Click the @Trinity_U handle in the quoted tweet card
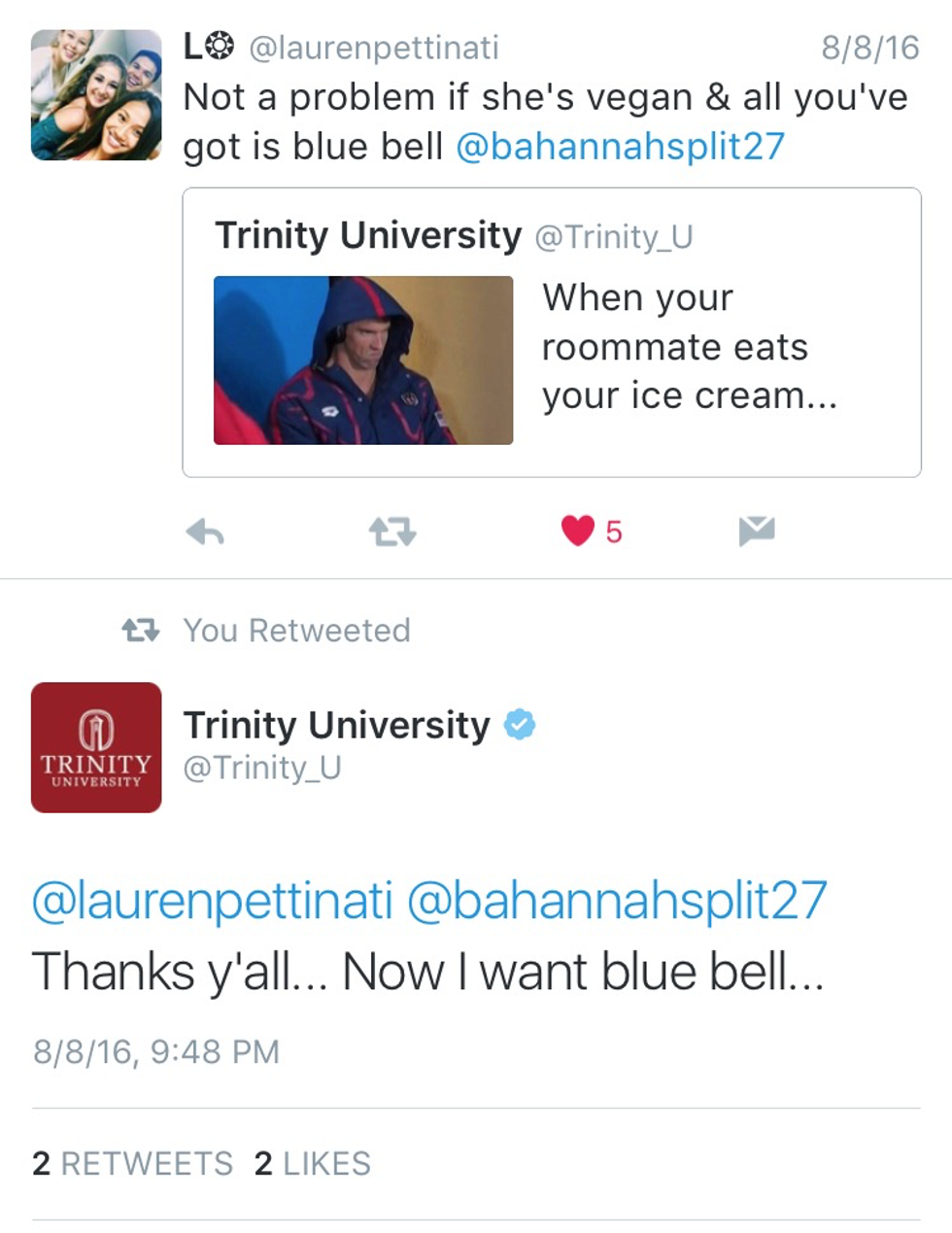 pyautogui.click(x=614, y=237)
